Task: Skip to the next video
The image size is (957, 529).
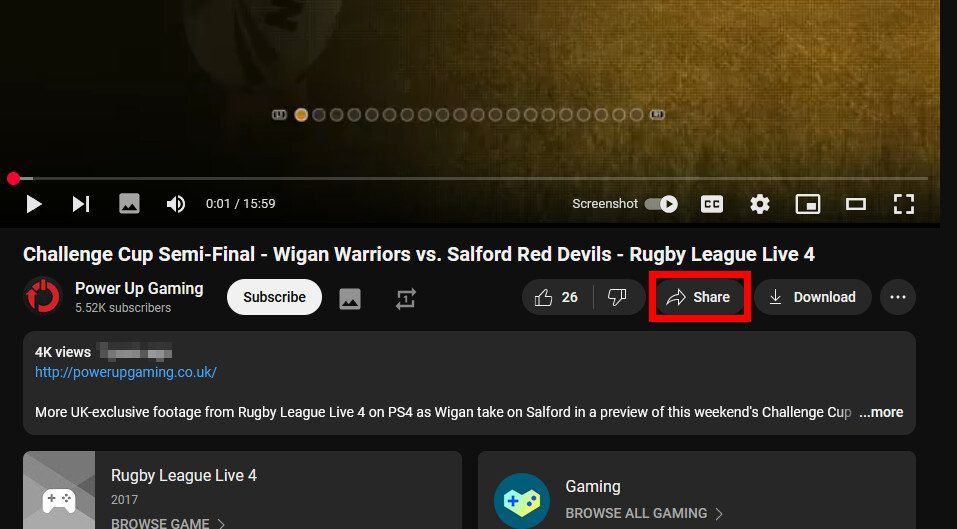Action: 81,204
